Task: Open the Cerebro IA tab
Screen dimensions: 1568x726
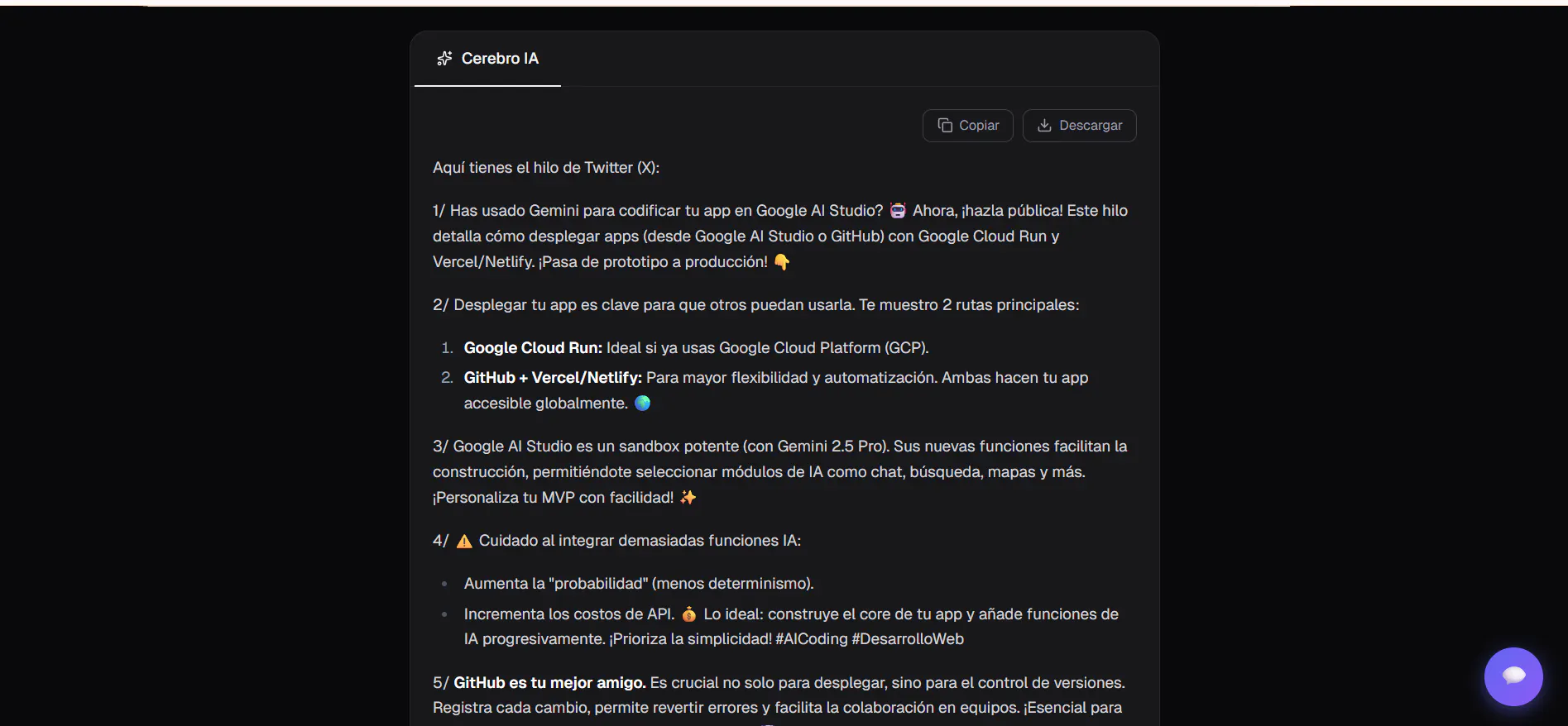Action: (487, 59)
